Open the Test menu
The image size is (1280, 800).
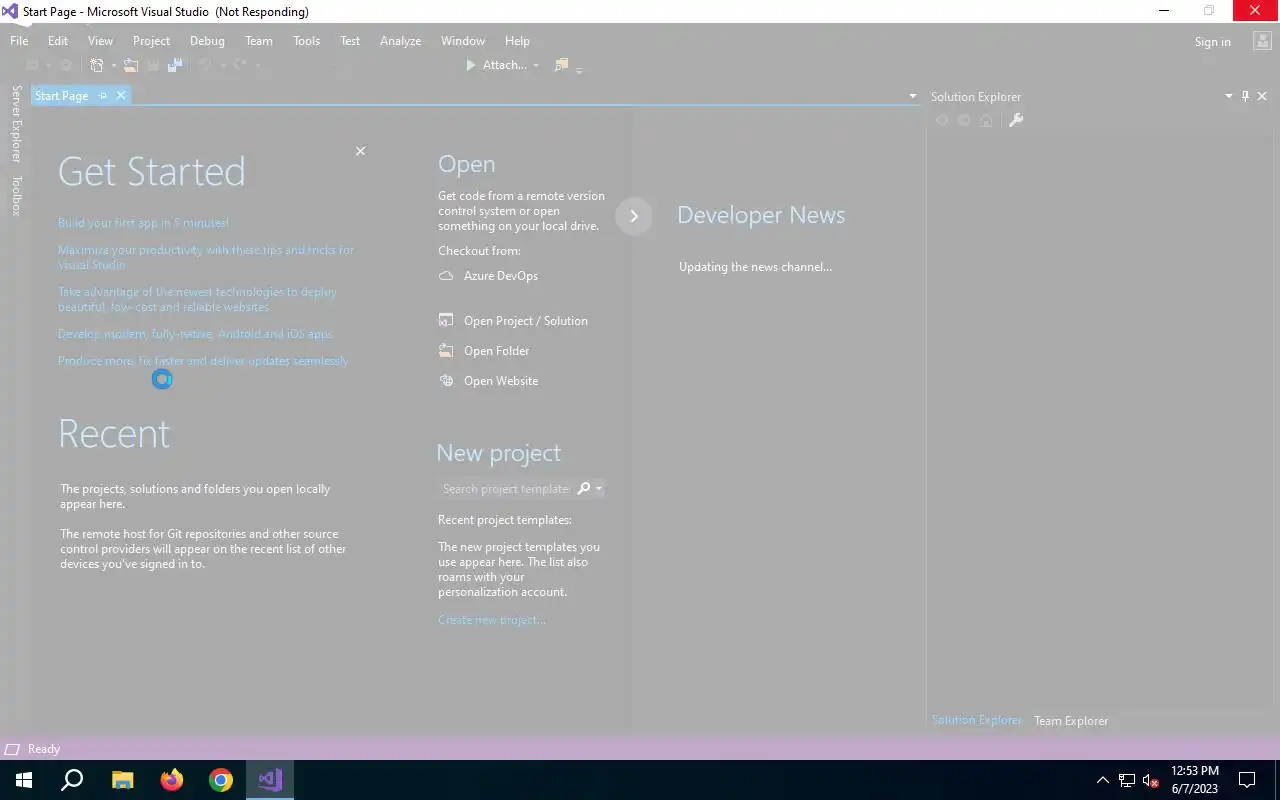[350, 41]
